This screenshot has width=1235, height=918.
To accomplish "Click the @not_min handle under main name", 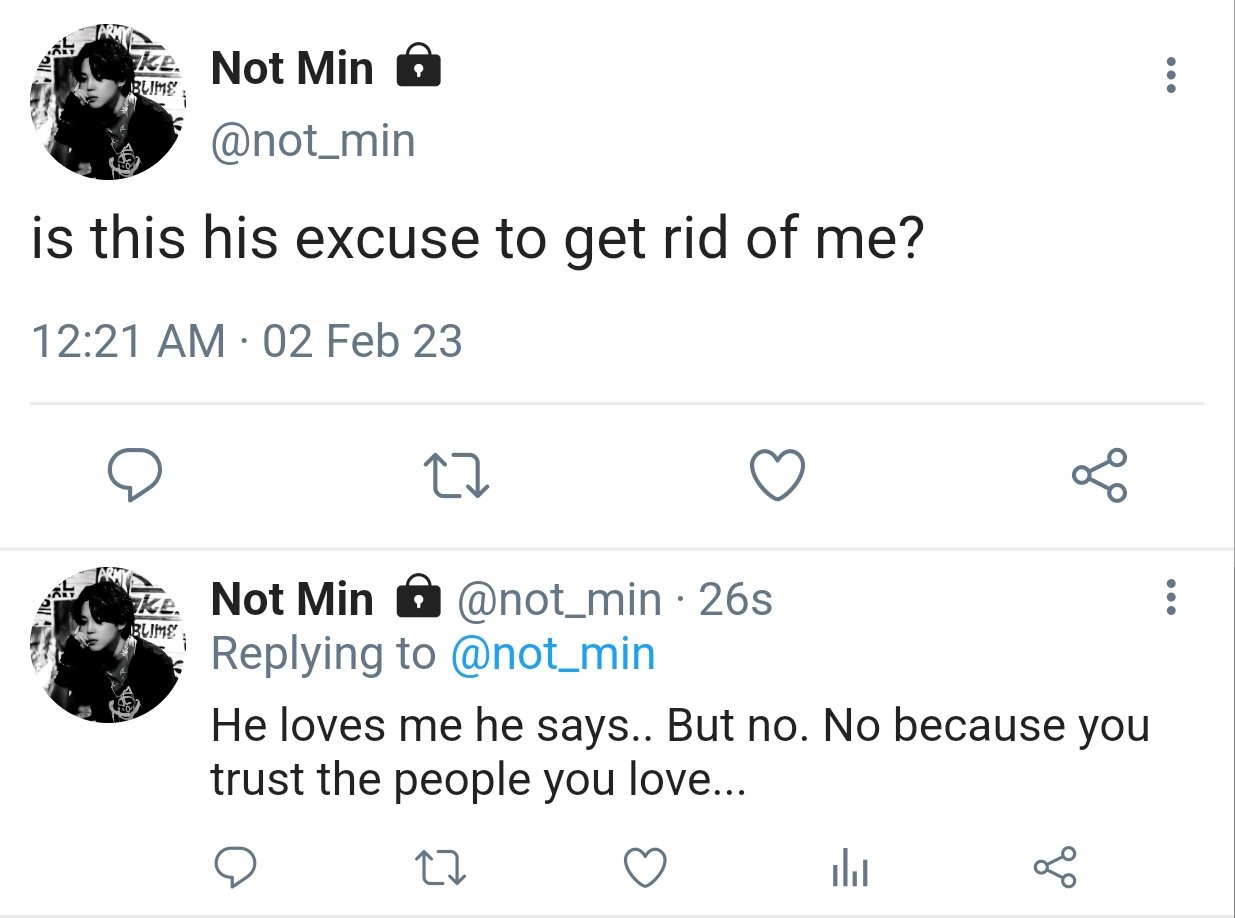I will (x=312, y=141).
